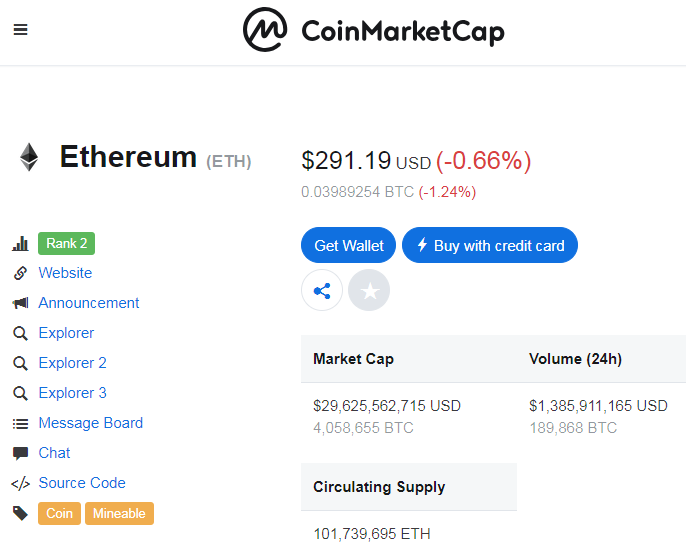Click the CoinMarketCap logo
The height and width of the screenshot is (553, 686).
[373, 31]
